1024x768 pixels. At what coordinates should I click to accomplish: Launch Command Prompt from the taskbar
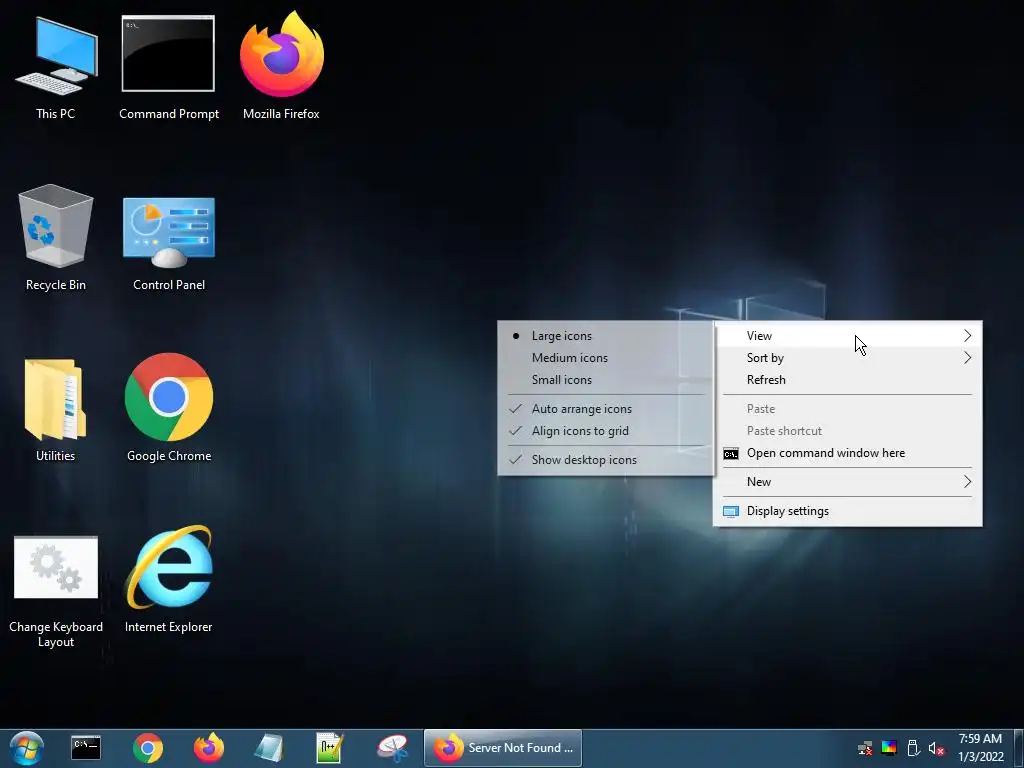click(x=86, y=748)
